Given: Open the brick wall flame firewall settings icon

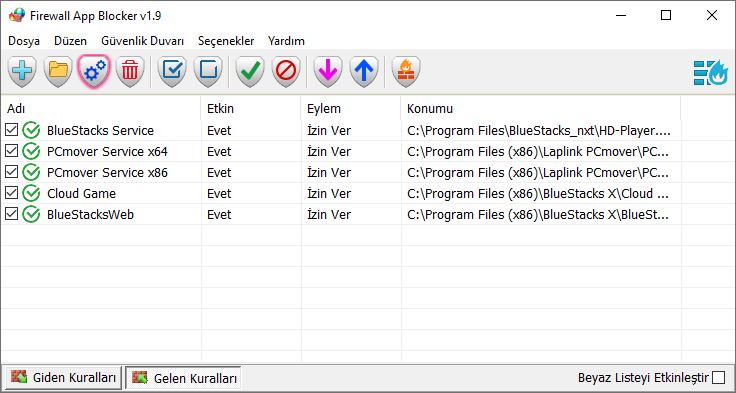Looking at the screenshot, I should click(x=406, y=71).
